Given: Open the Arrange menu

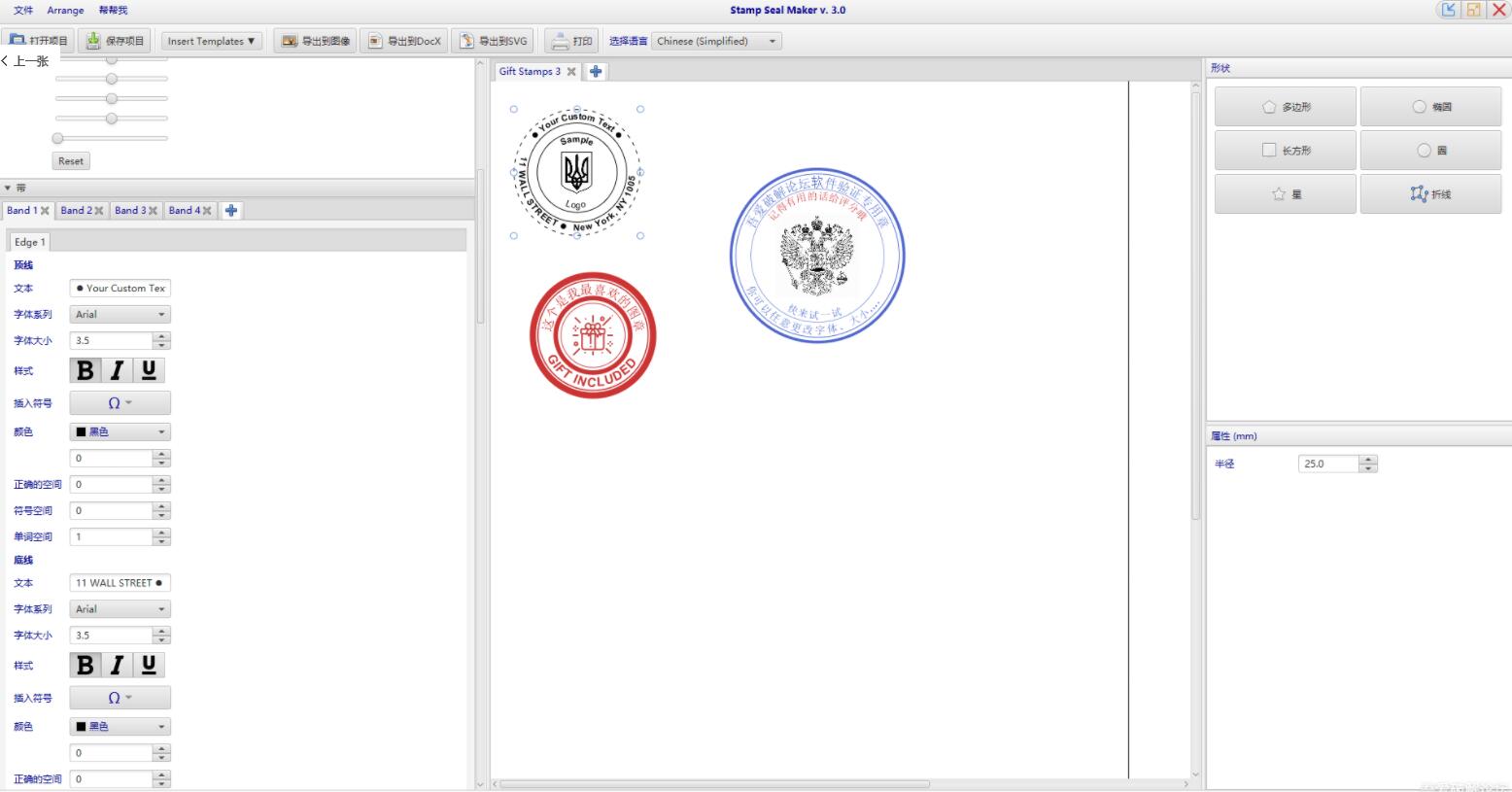Looking at the screenshot, I should pos(65,10).
